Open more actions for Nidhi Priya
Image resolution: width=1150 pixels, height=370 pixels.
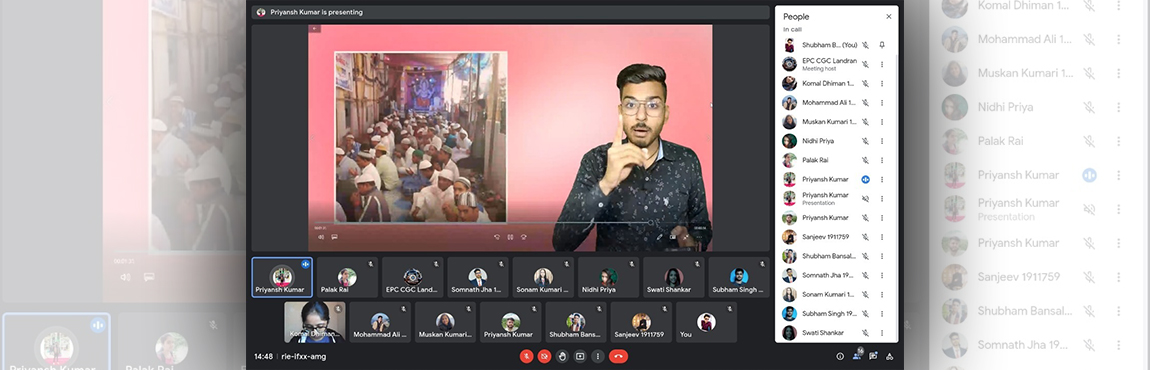(882, 141)
